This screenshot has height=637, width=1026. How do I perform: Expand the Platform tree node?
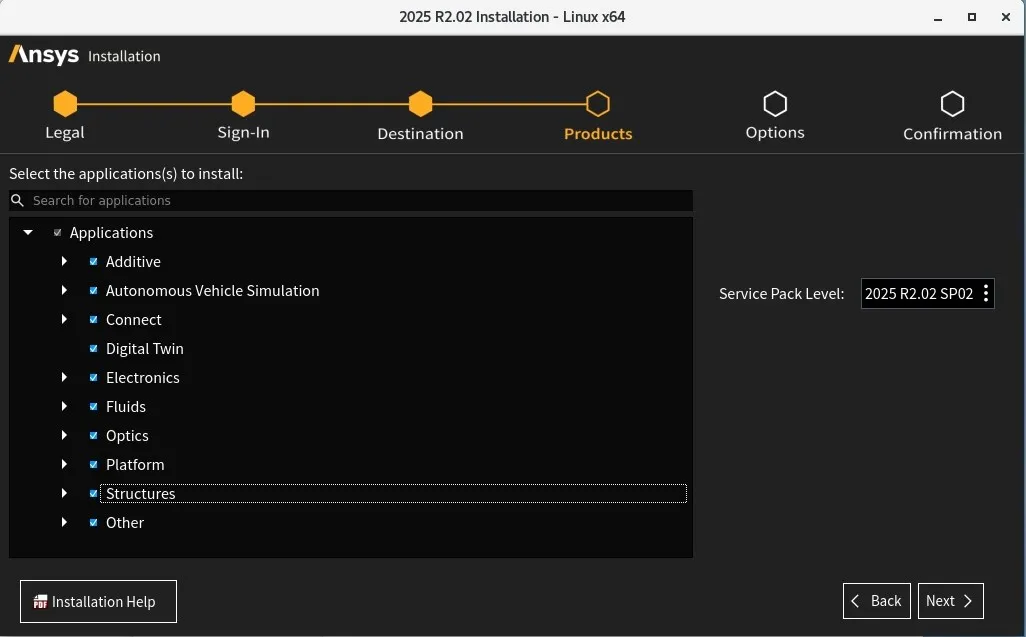click(x=64, y=464)
